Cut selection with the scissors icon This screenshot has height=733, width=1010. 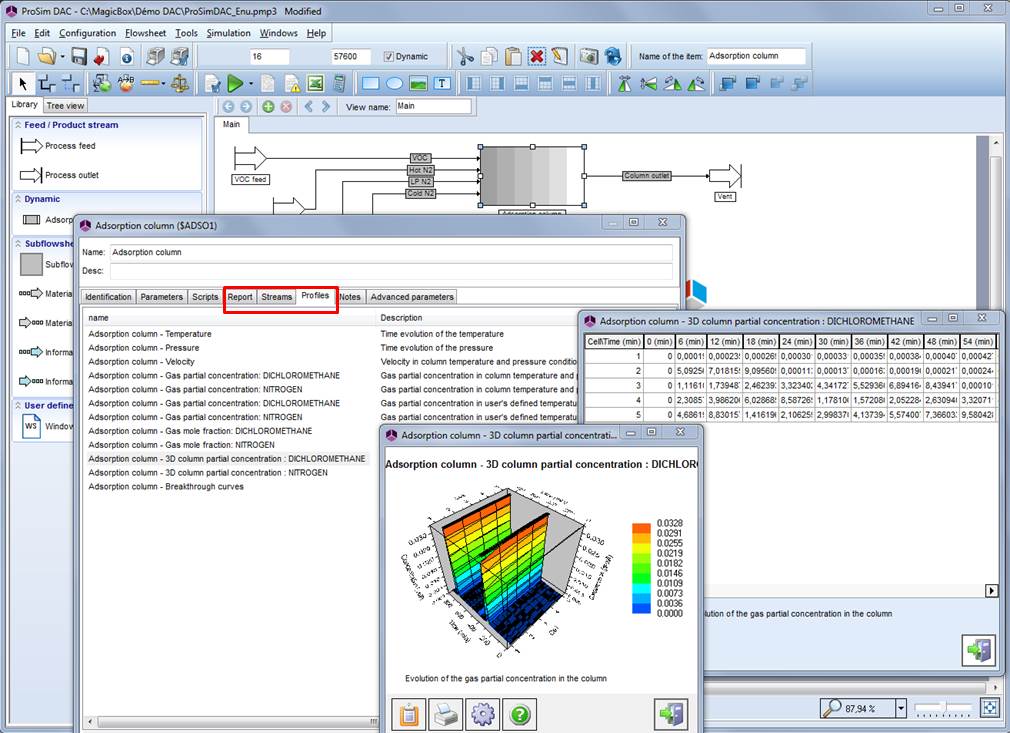pyautogui.click(x=464, y=57)
